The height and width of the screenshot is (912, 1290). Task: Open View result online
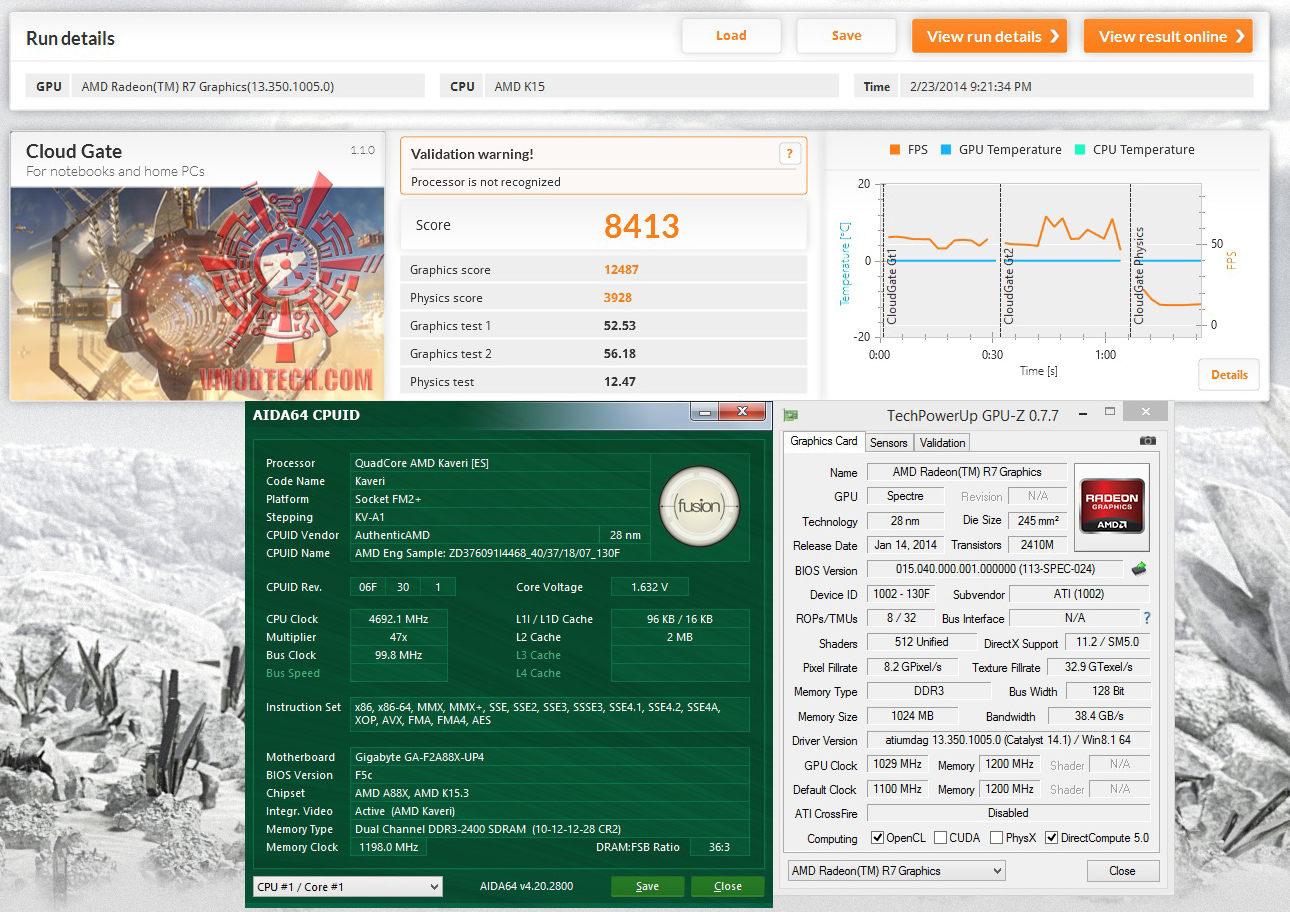1168,36
